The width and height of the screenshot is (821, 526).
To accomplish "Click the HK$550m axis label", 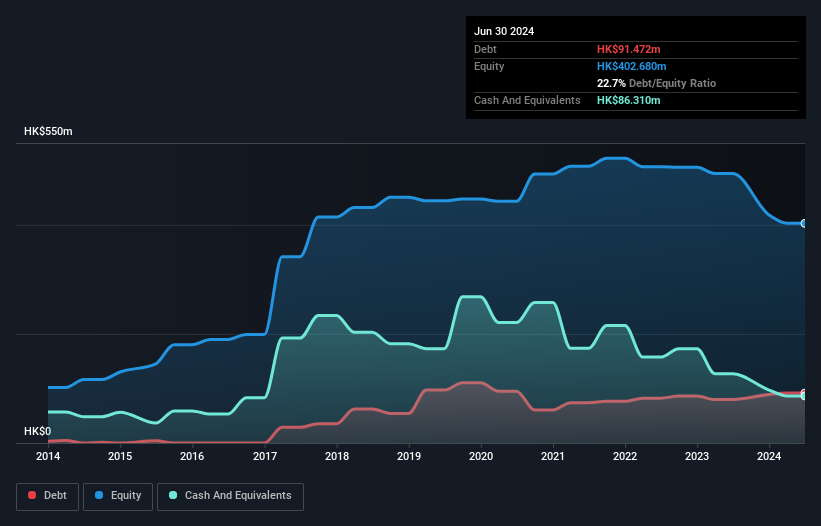I will click(x=48, y=131).
